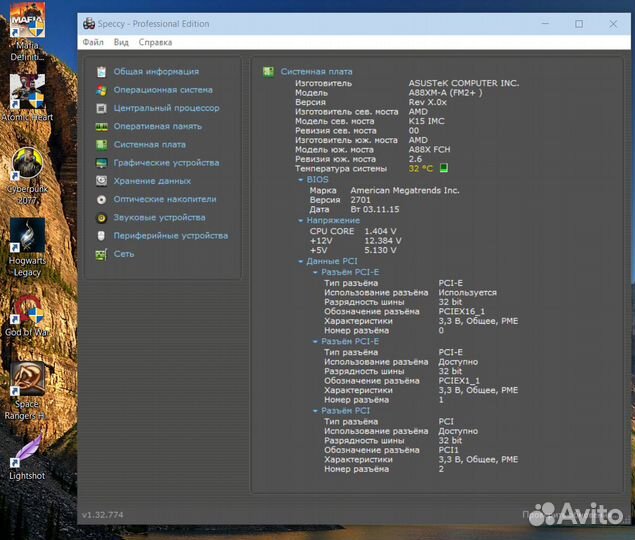Launch the Cyberpunk 2077 desktop shortcut
Image resolution: width=635 pixels, height=540 pixels.
click(28, 176)
